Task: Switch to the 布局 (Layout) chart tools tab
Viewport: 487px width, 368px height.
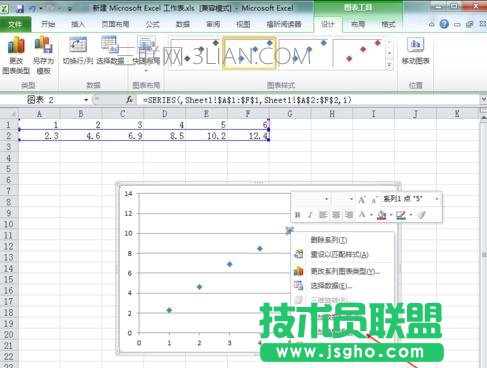Action: click(358, 24)
